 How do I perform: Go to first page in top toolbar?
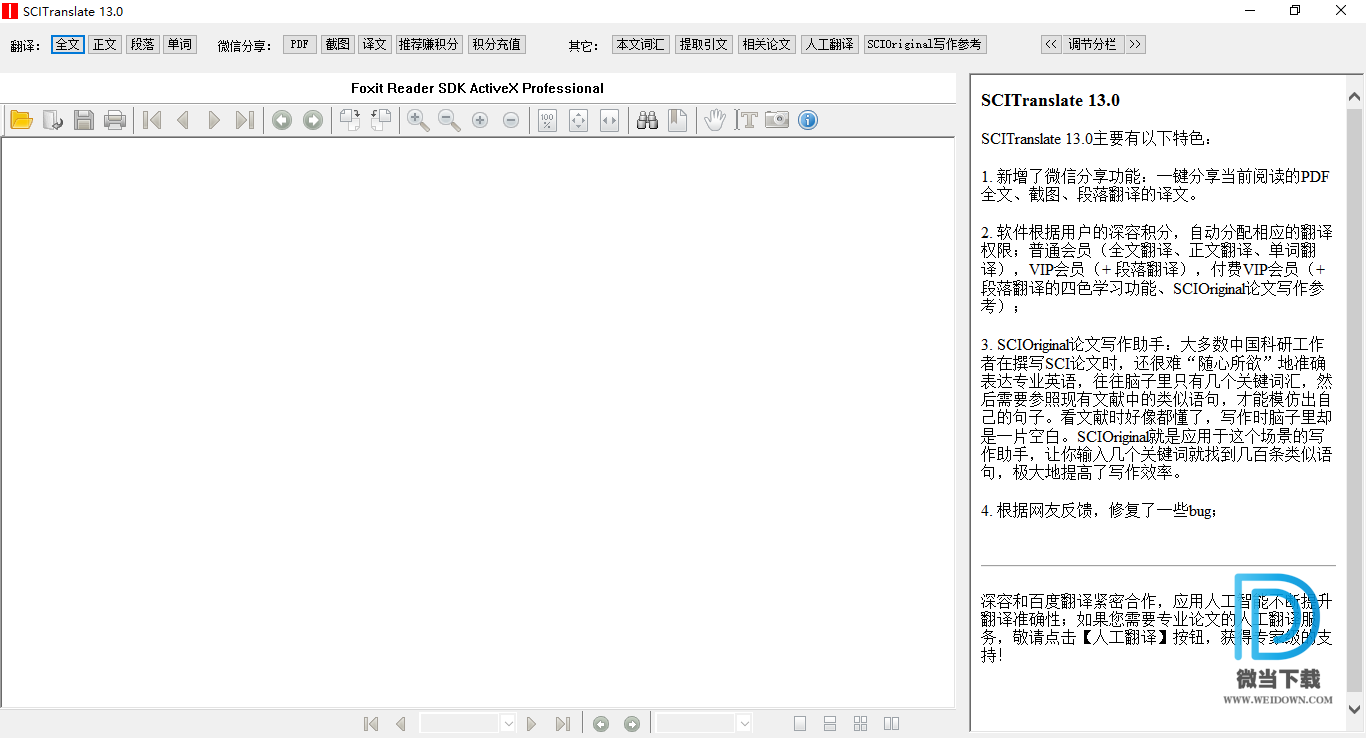tap(152, 120)
